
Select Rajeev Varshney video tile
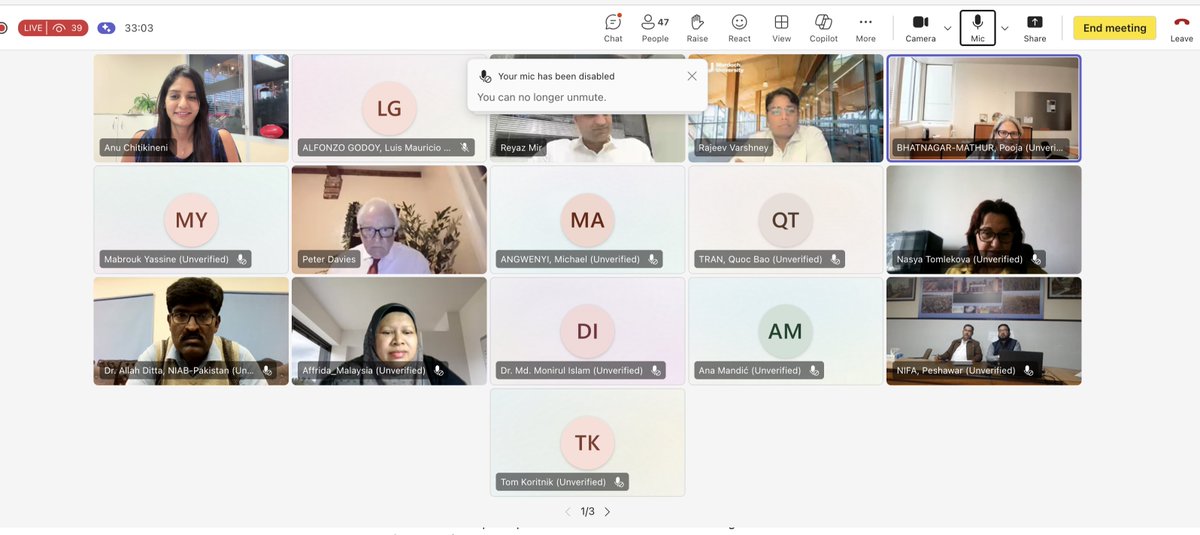tap(786, 108)
